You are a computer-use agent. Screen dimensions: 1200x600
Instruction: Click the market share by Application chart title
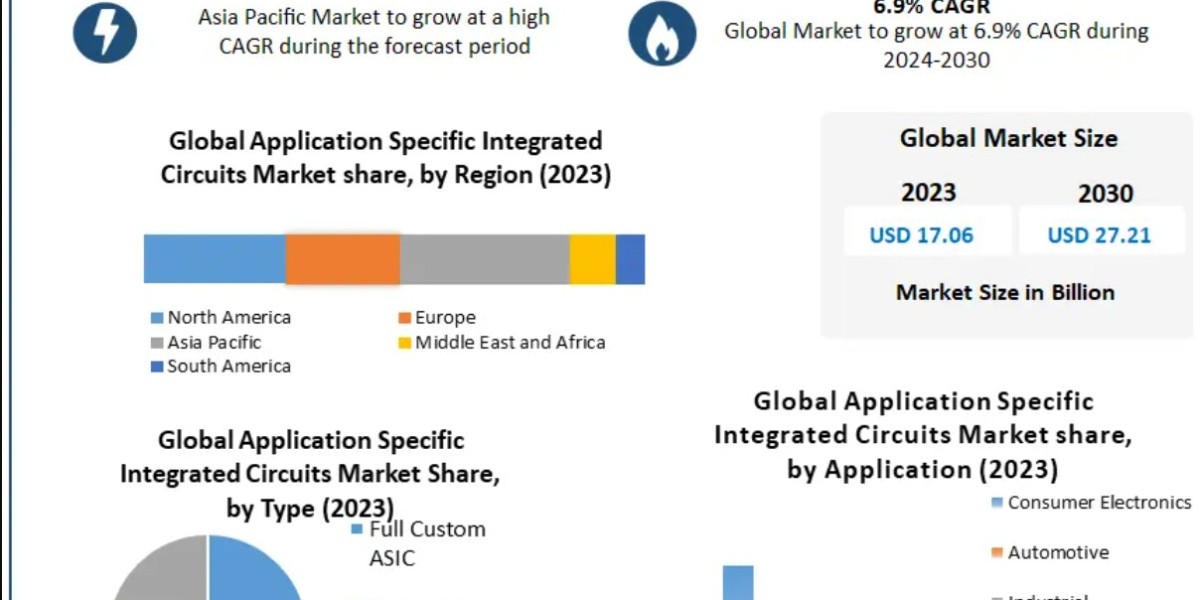click(x=922, y=435)
